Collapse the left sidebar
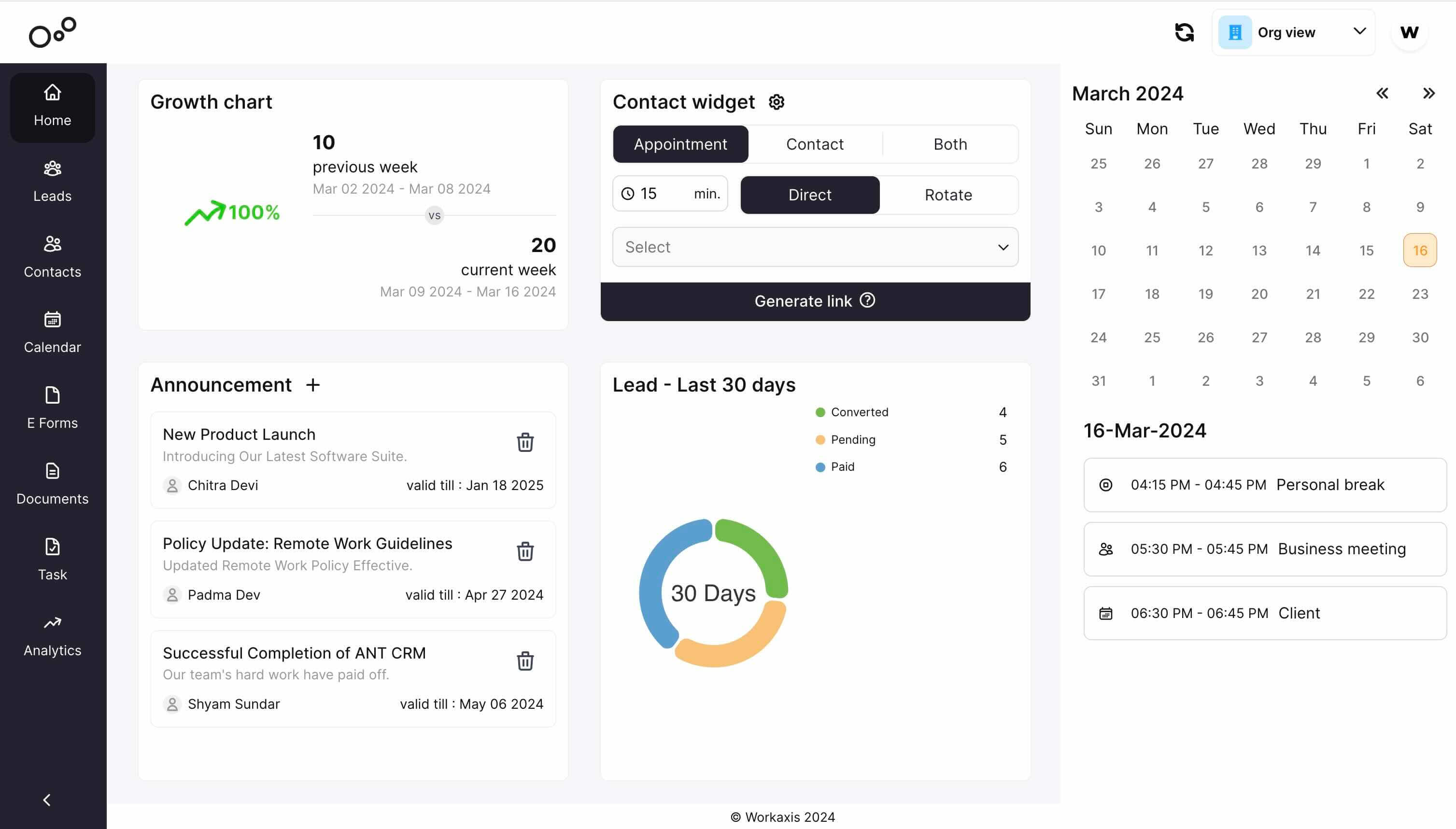This screenshot has width=1456, height=829. pyautogui.click(x=47, y=800)
